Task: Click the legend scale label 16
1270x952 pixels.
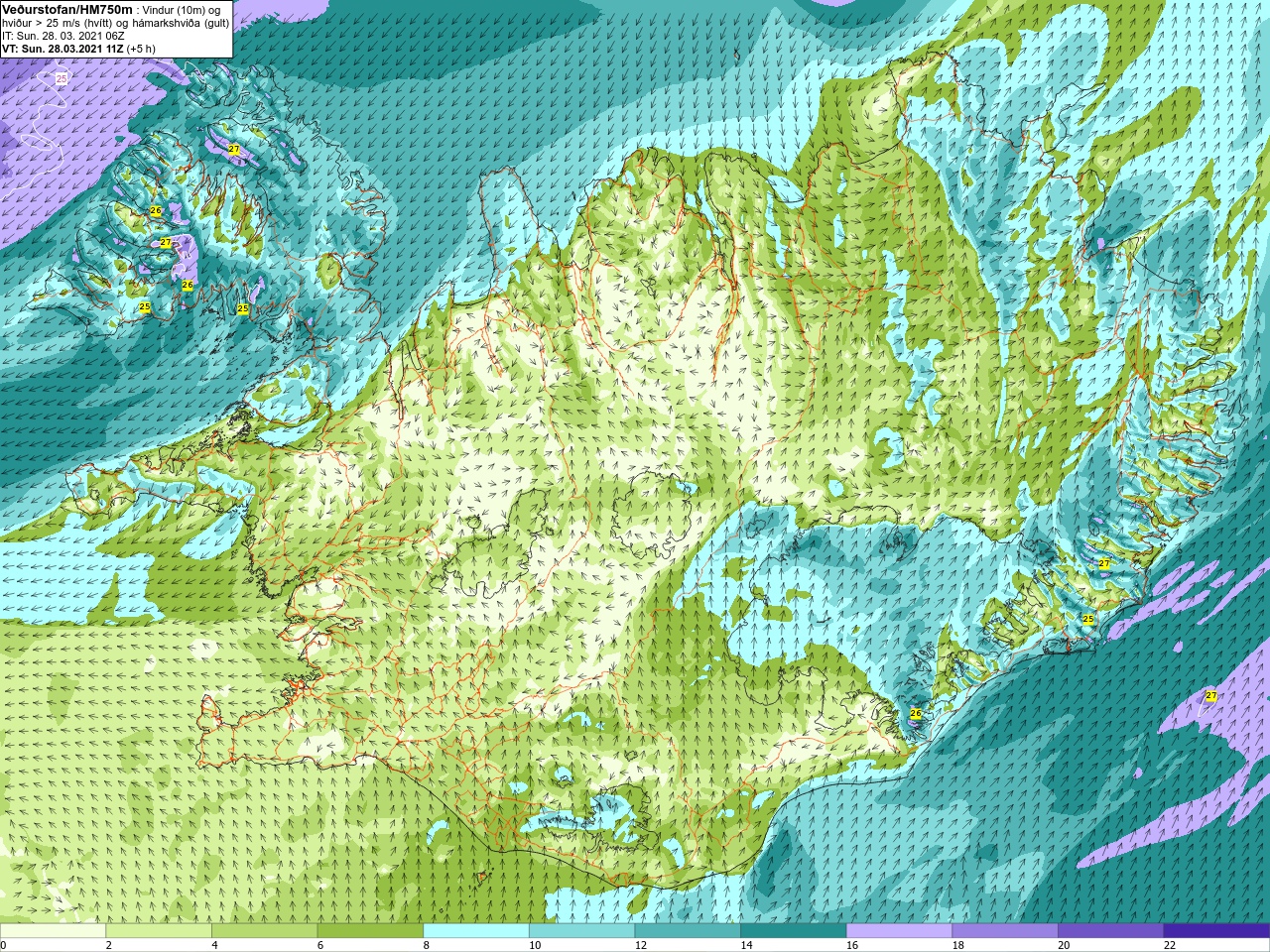Action: coord(852,945)
